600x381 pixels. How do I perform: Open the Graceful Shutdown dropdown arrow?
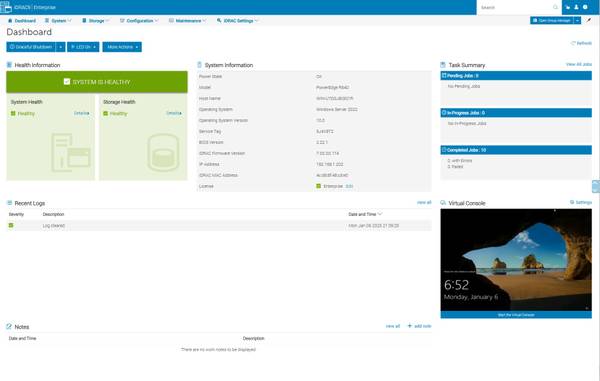[61, 47]
